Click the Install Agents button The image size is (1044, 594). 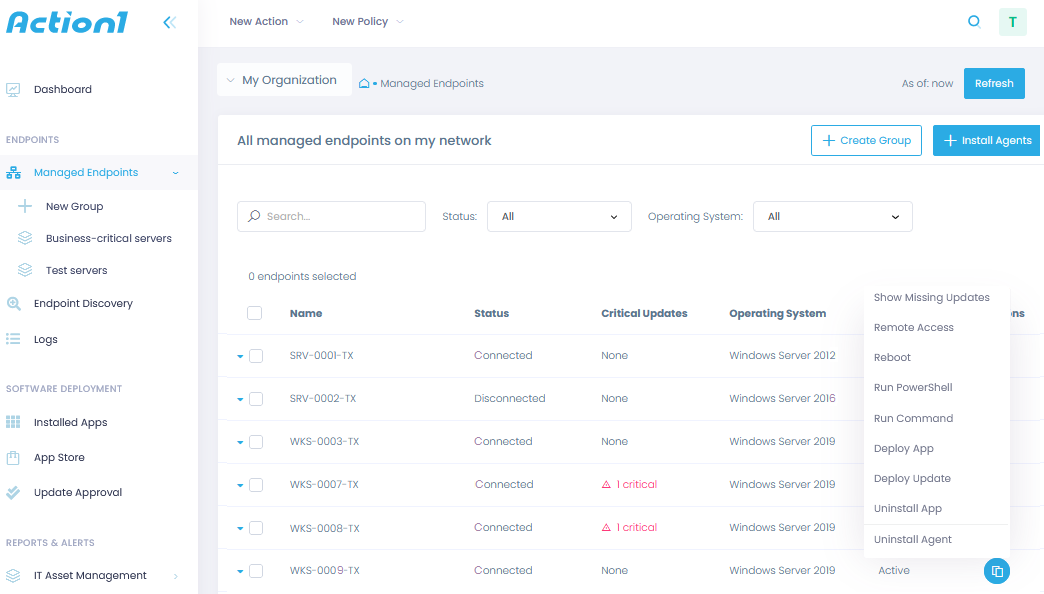[x=986, y=140]
